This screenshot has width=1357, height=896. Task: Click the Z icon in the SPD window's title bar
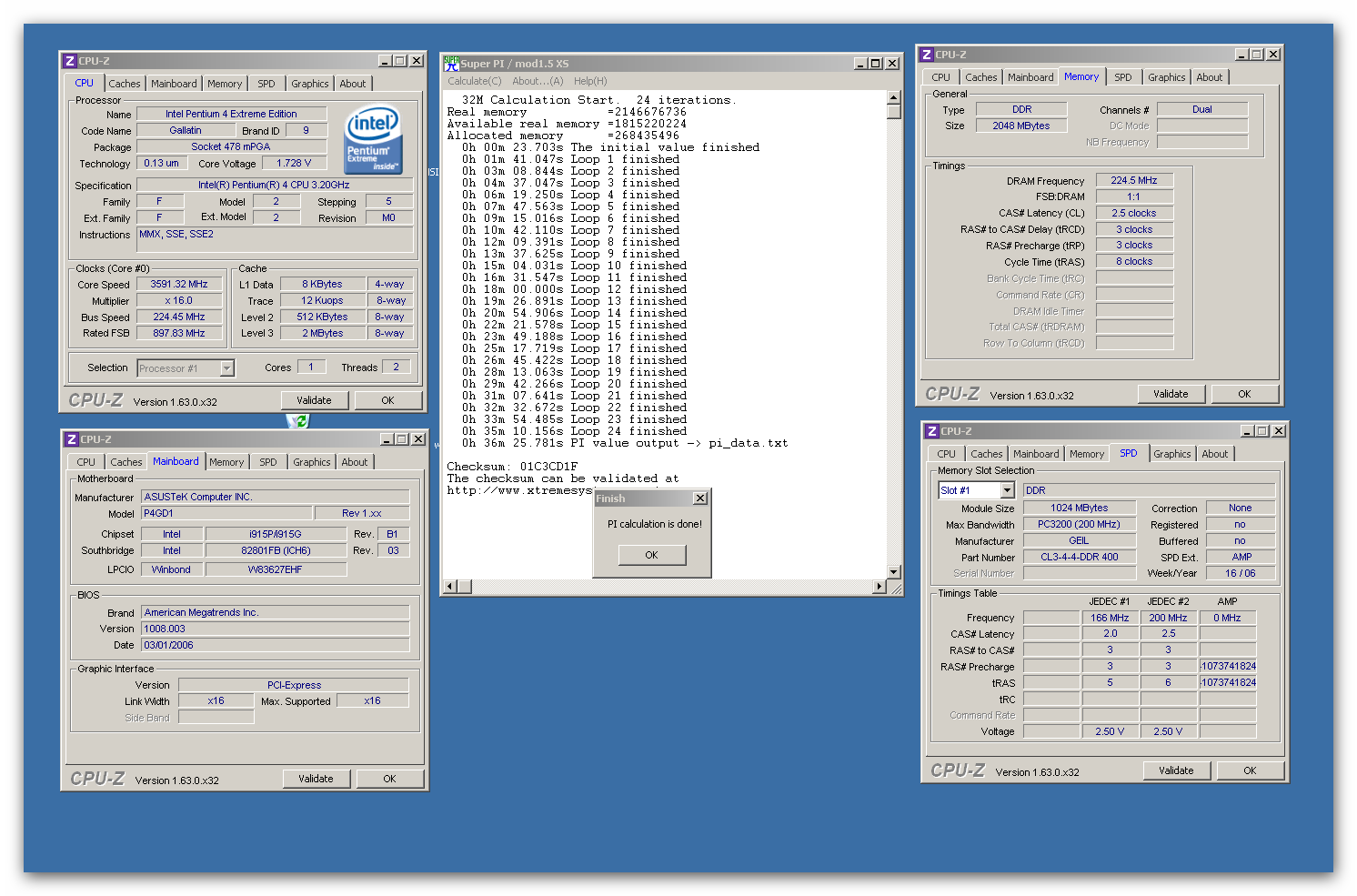931,431
